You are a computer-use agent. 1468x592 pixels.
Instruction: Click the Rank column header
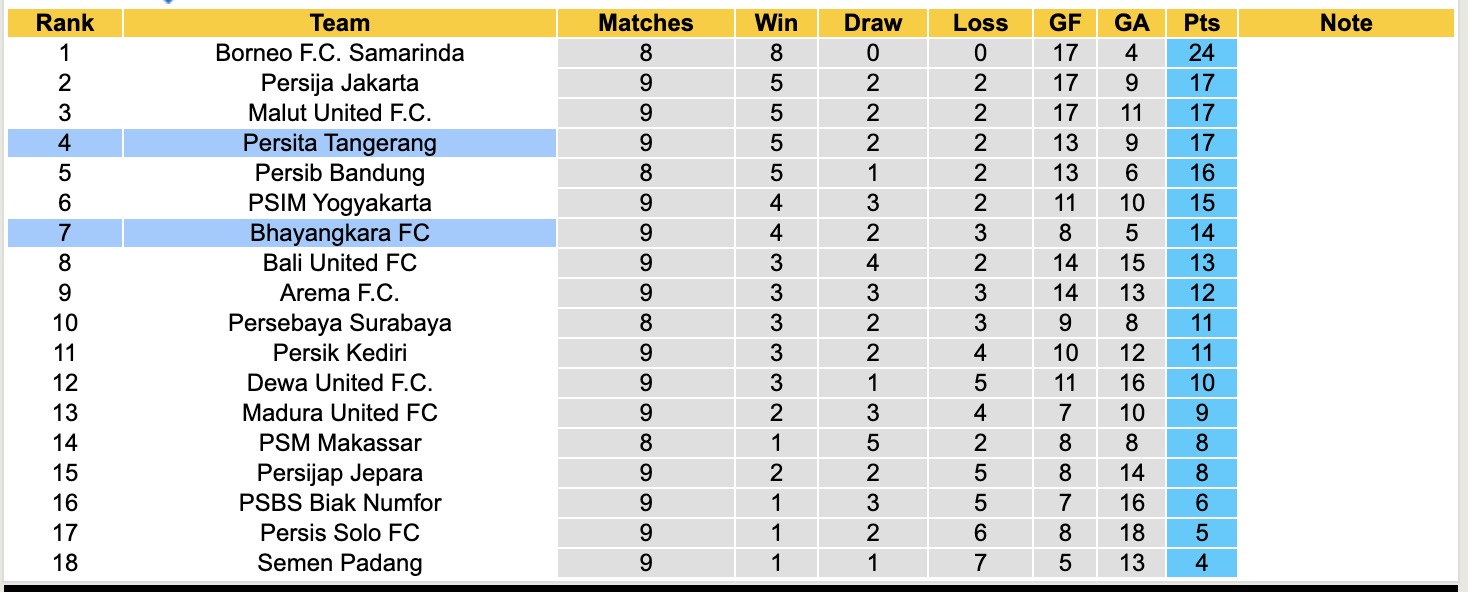coord(65,23)
